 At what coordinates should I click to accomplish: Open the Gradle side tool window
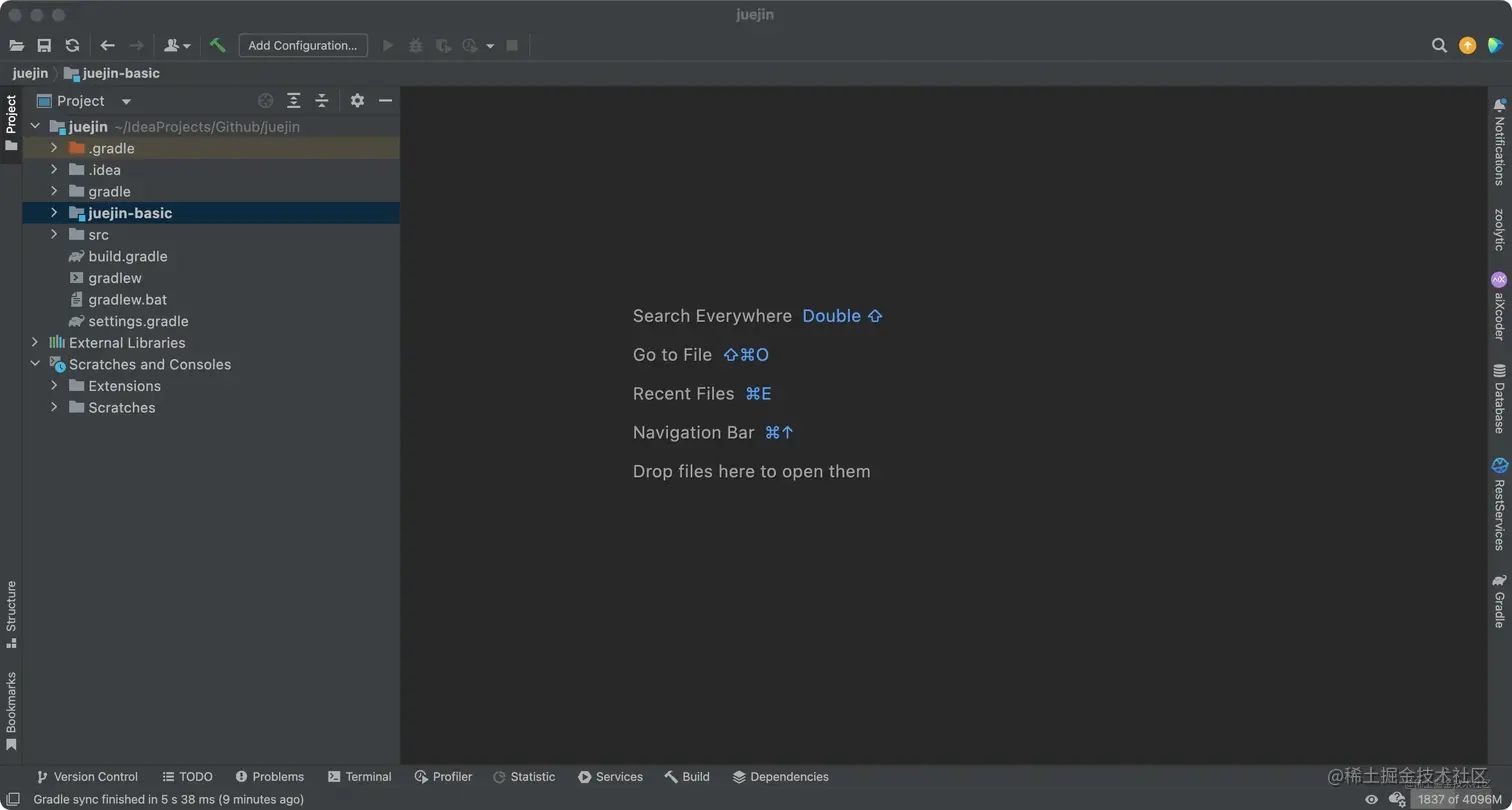click(1499, 601)
